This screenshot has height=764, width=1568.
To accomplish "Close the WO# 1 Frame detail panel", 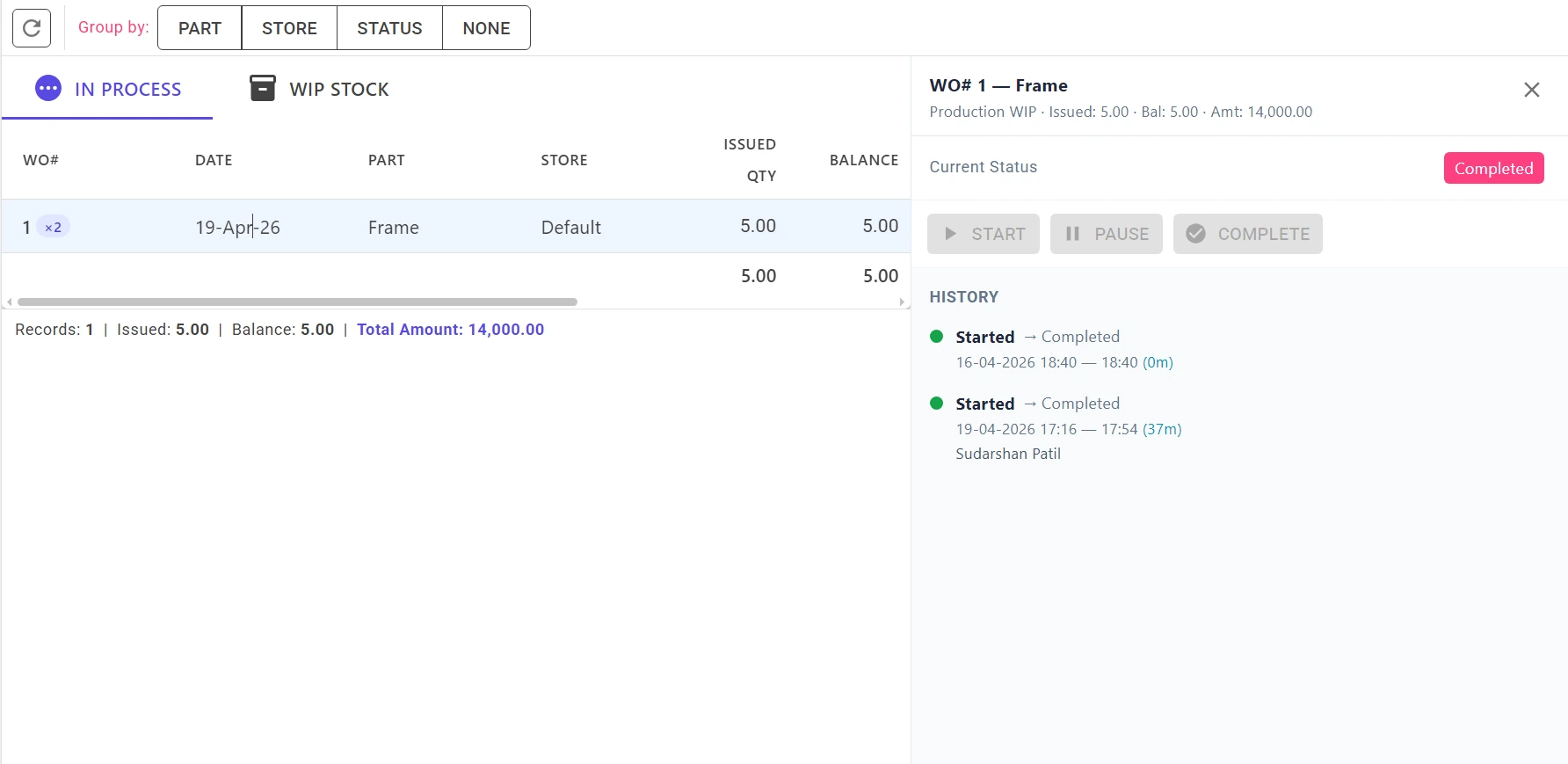I will pos(1532,90).
